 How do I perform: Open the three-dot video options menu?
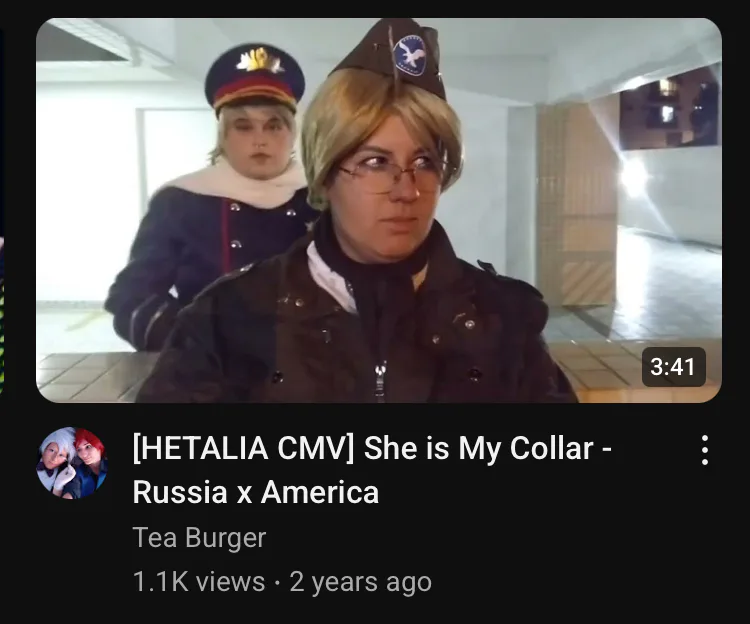click(x=705, y=450)
